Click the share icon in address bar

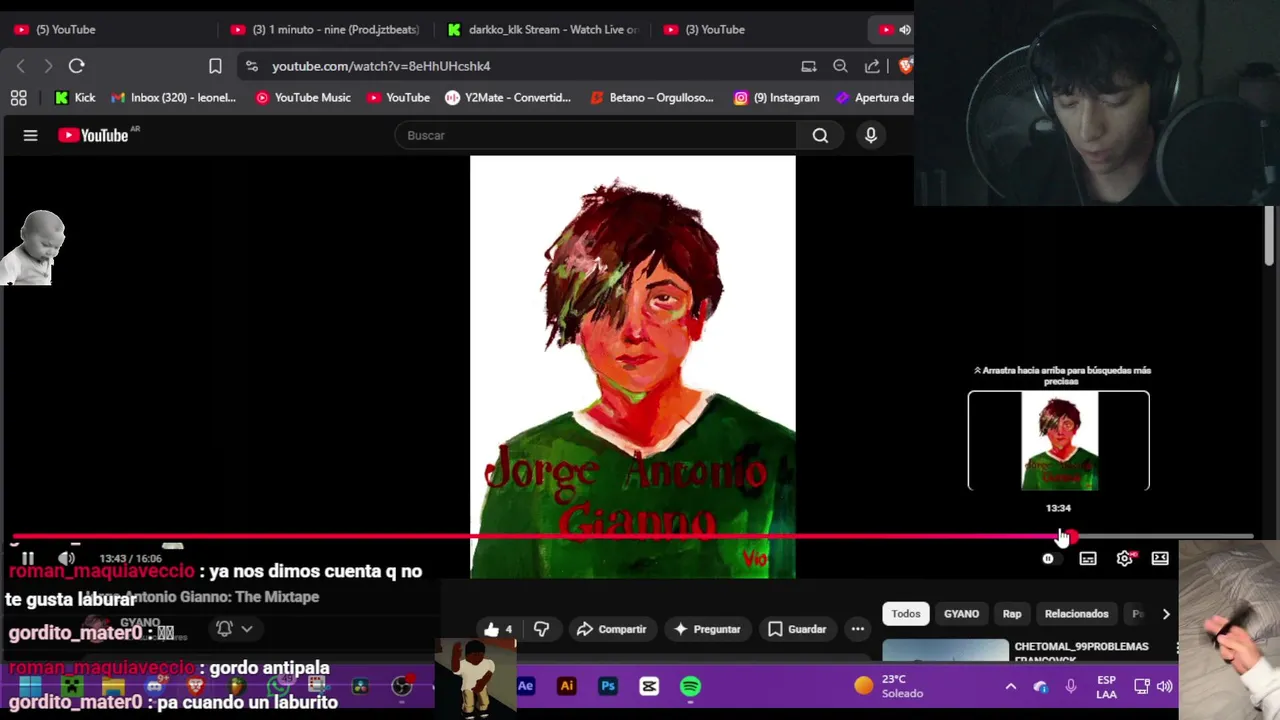tap(872, 66)
